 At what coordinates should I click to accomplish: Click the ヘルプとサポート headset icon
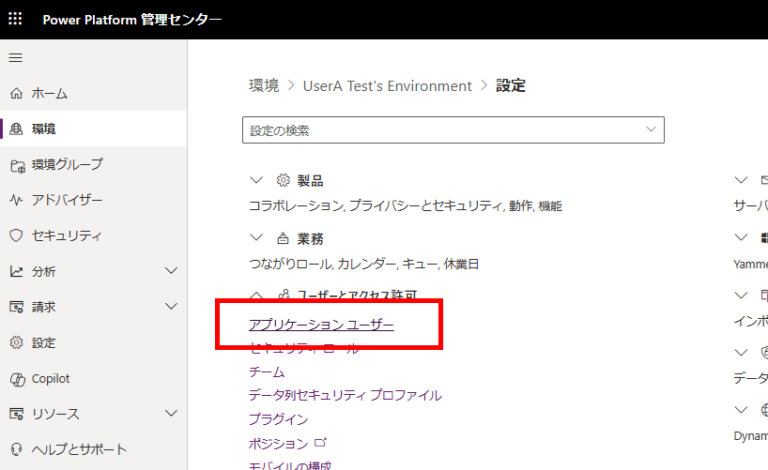click(16, 449)
